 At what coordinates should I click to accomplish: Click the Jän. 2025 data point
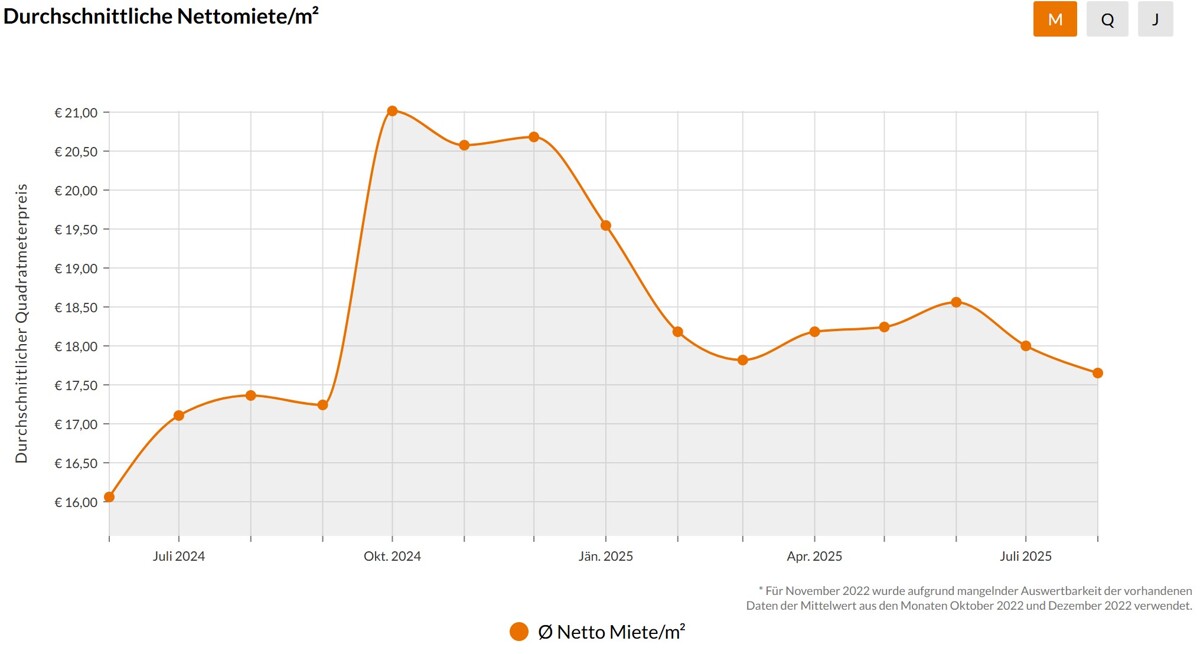point(606,225)
